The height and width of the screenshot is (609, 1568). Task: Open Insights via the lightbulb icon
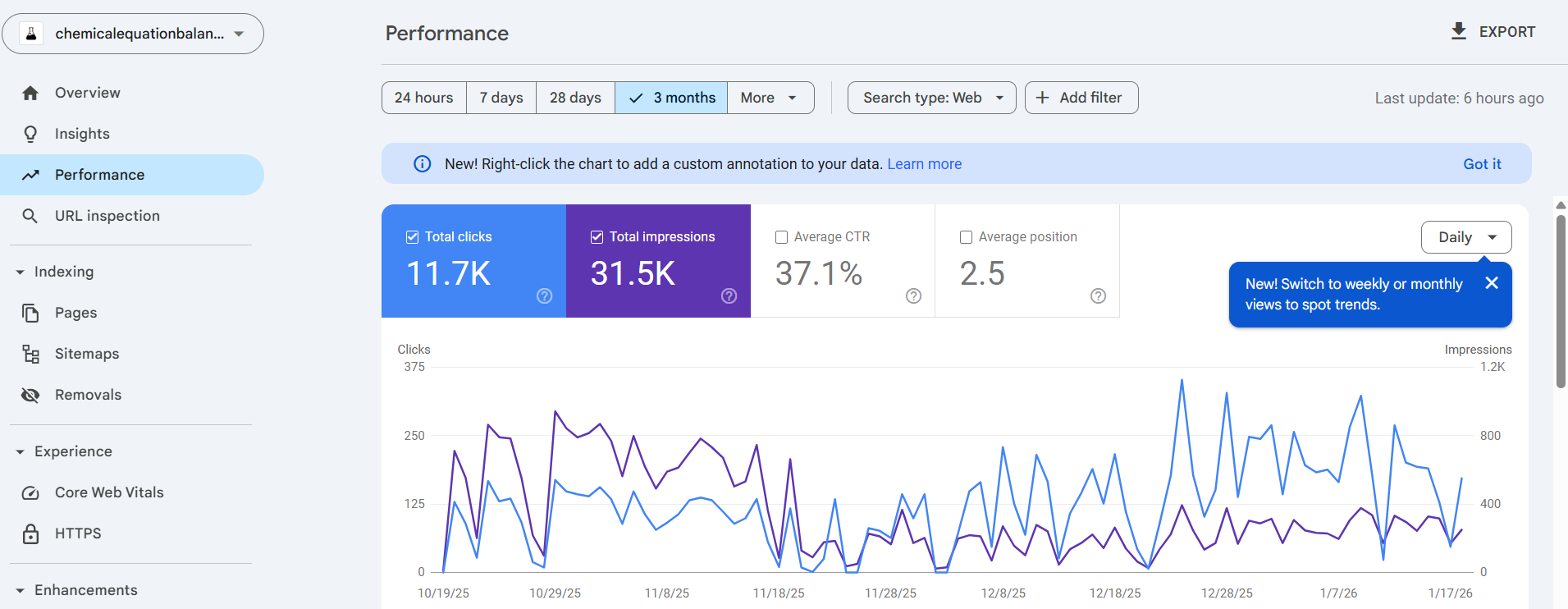coord(30,134)
